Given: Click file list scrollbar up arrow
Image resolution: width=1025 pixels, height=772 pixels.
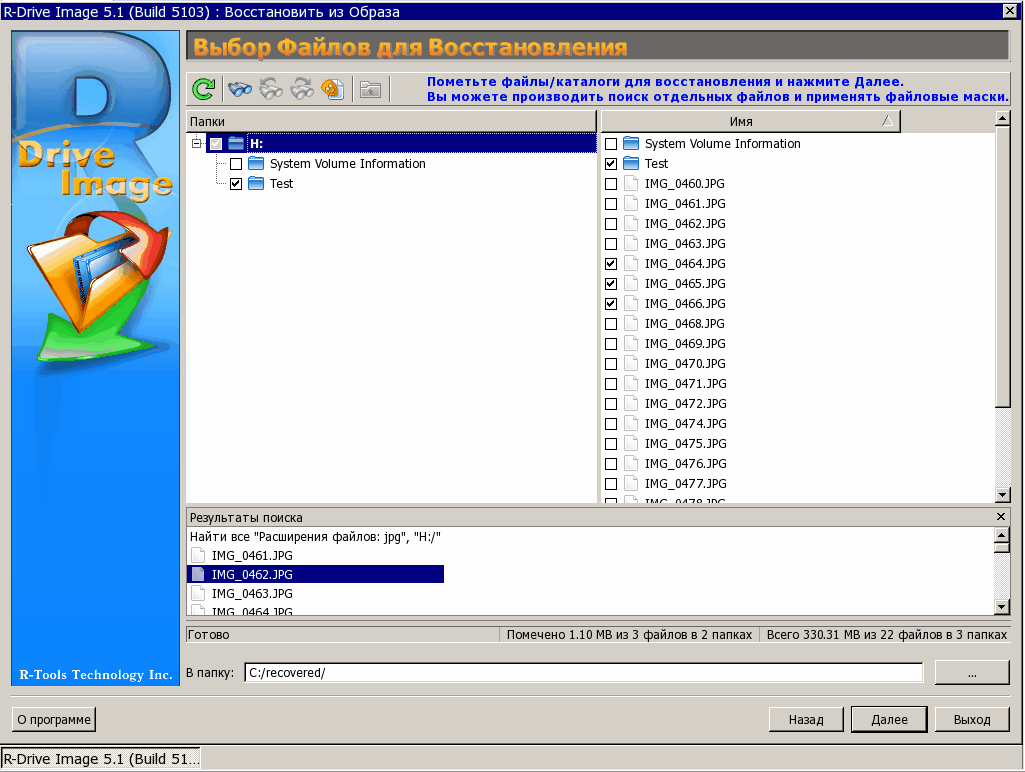Looking at the screenshot, I should point(1002,118).
